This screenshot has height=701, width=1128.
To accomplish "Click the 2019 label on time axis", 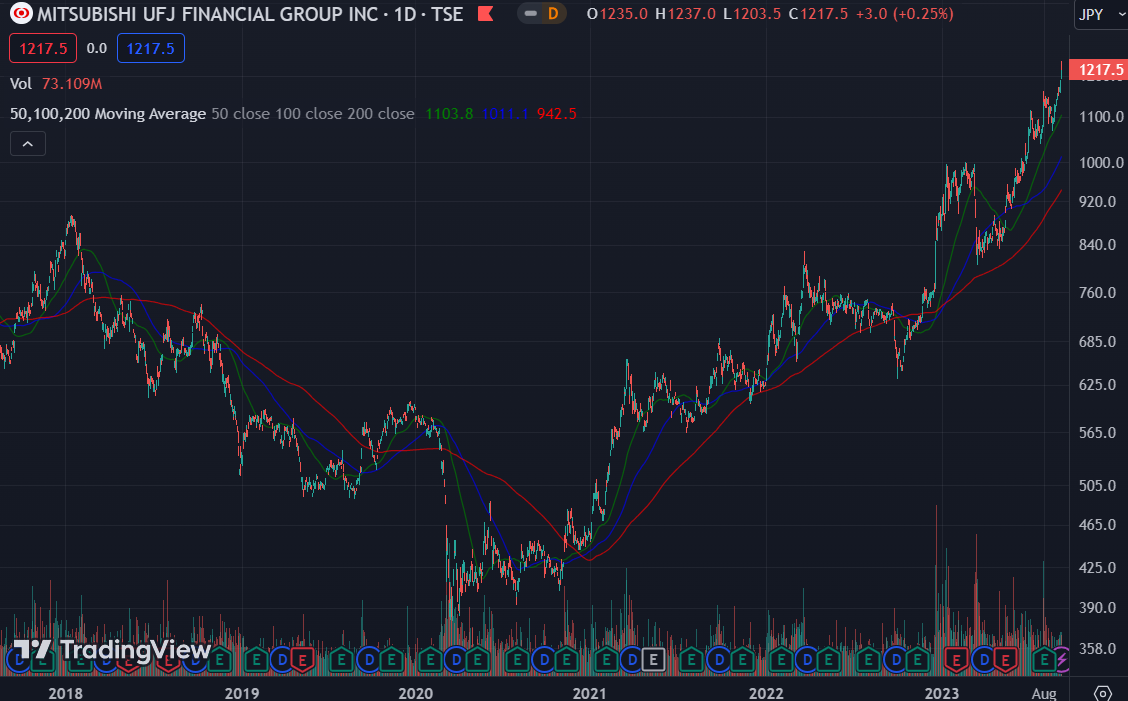I will tap(242, 693).
